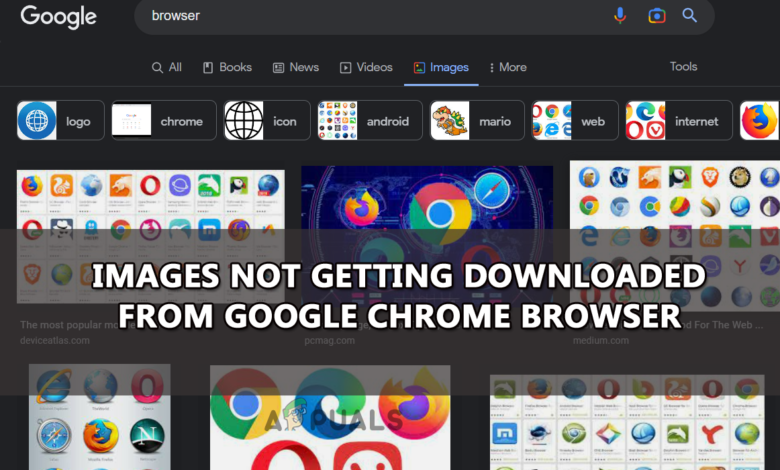Select the 'icon' filter chip
The image size is (780, 470).
point(267,121)
